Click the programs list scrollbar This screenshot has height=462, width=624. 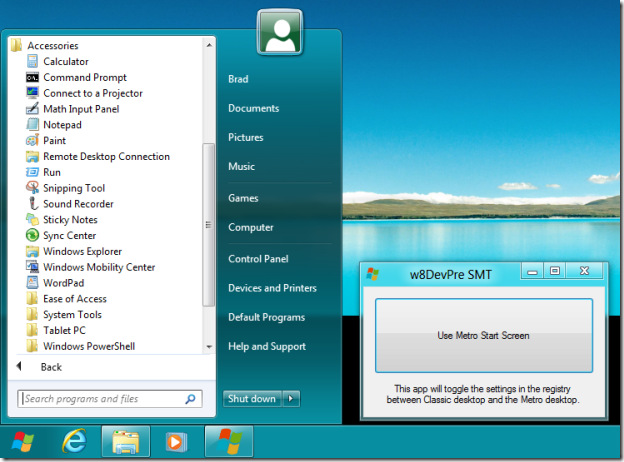coord(208,222)
